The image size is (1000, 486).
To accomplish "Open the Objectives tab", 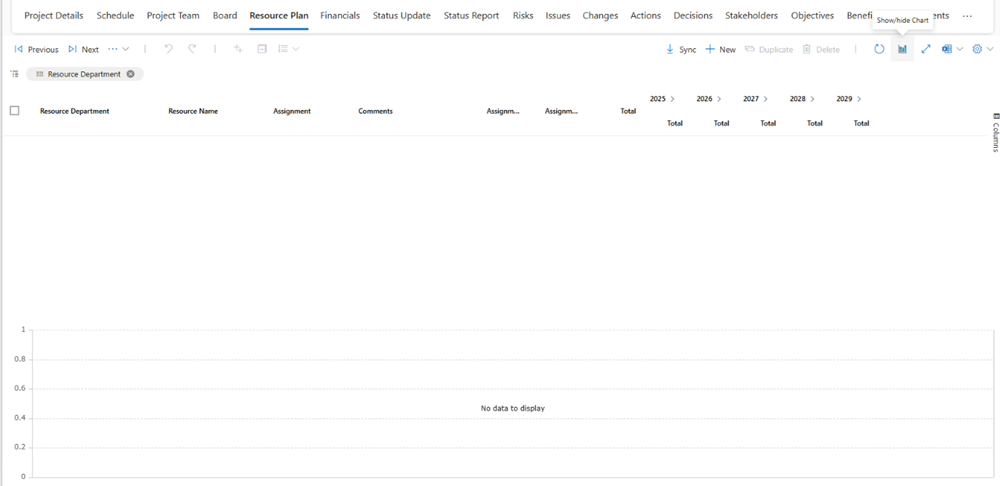I will click(812, 16).
